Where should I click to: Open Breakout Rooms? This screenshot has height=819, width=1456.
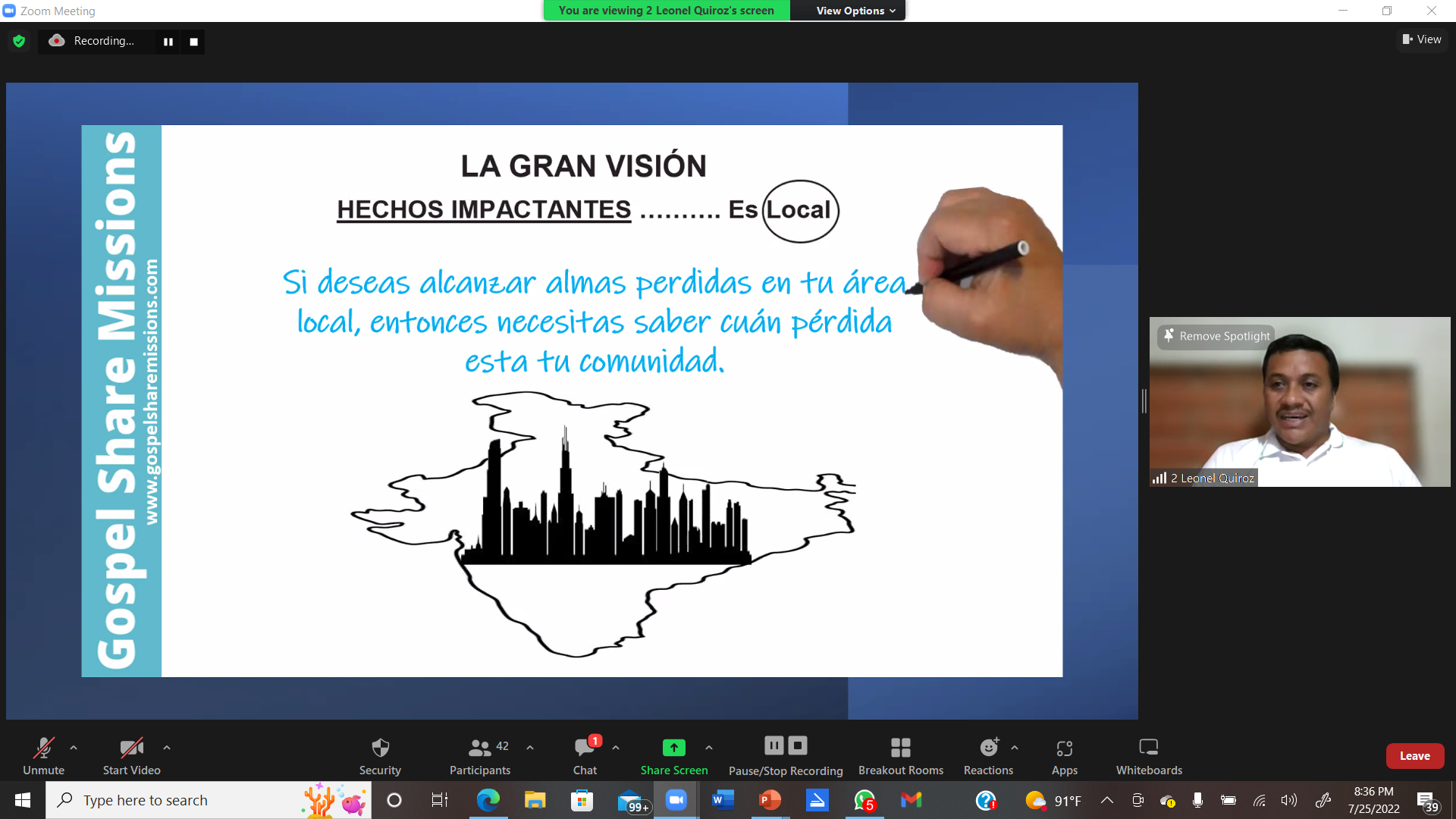900,756
